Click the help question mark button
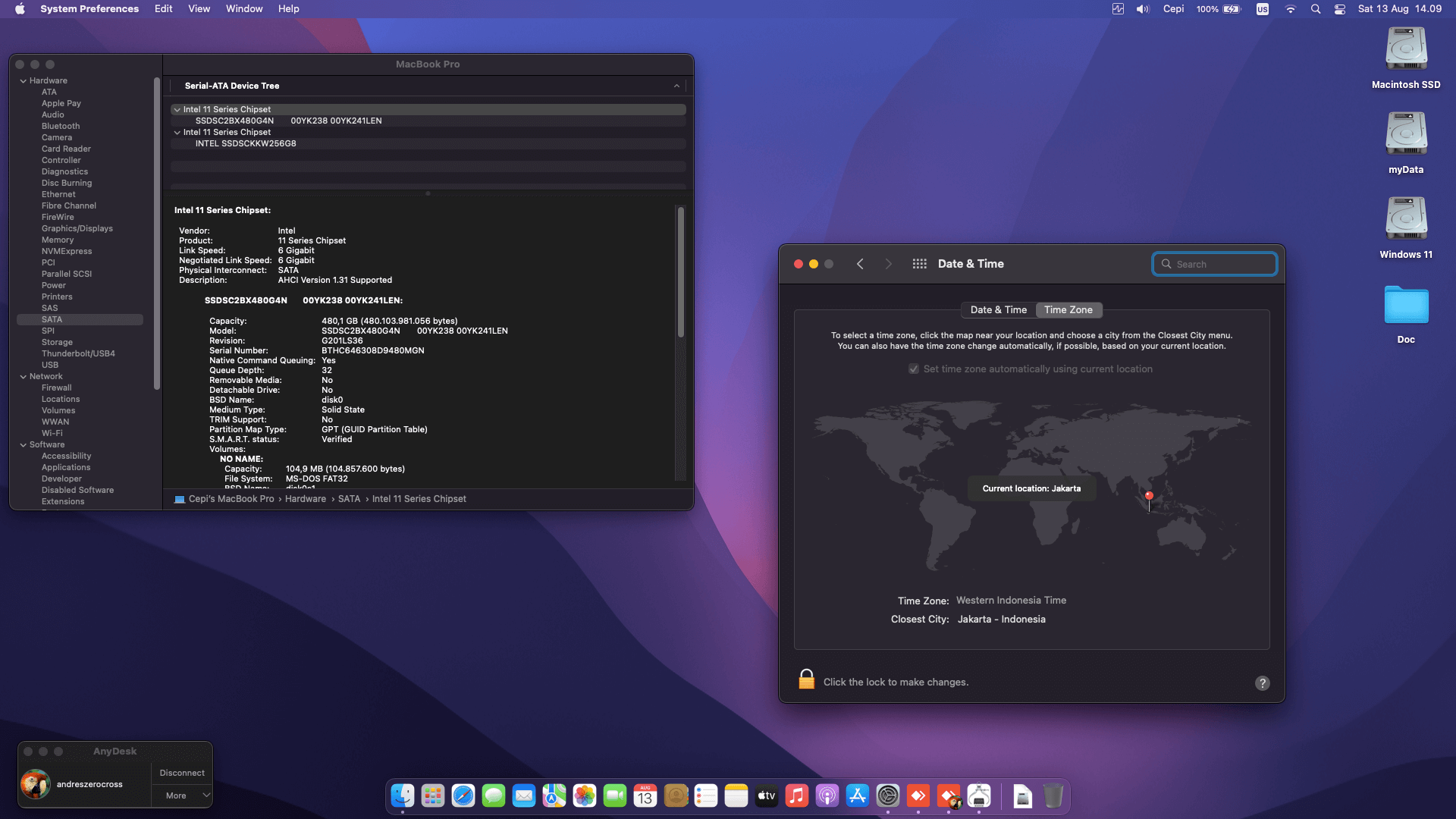Viewport: 1456px width, 819px height. click(1262, 683)
